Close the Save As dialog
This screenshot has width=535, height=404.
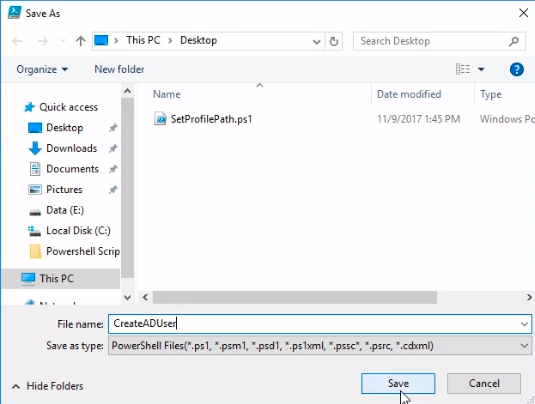523,13
